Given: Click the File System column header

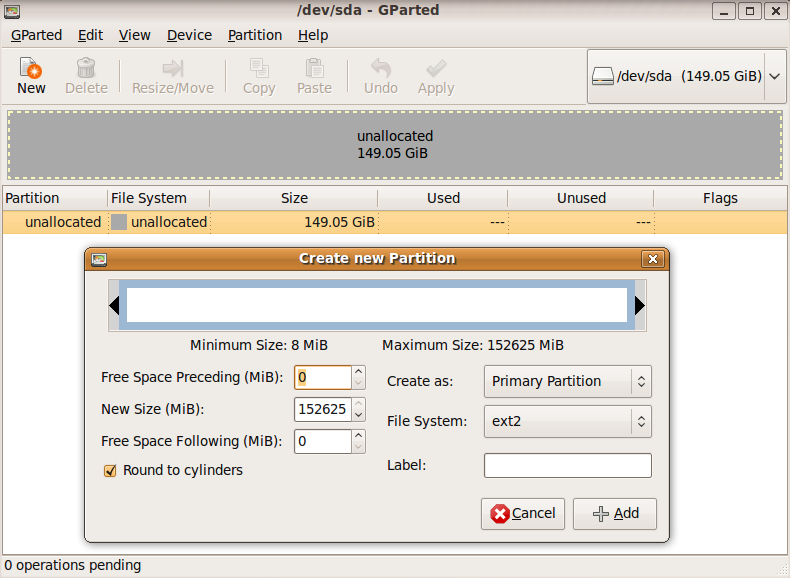Looking at the screenshot, I should tap(159, 199).
